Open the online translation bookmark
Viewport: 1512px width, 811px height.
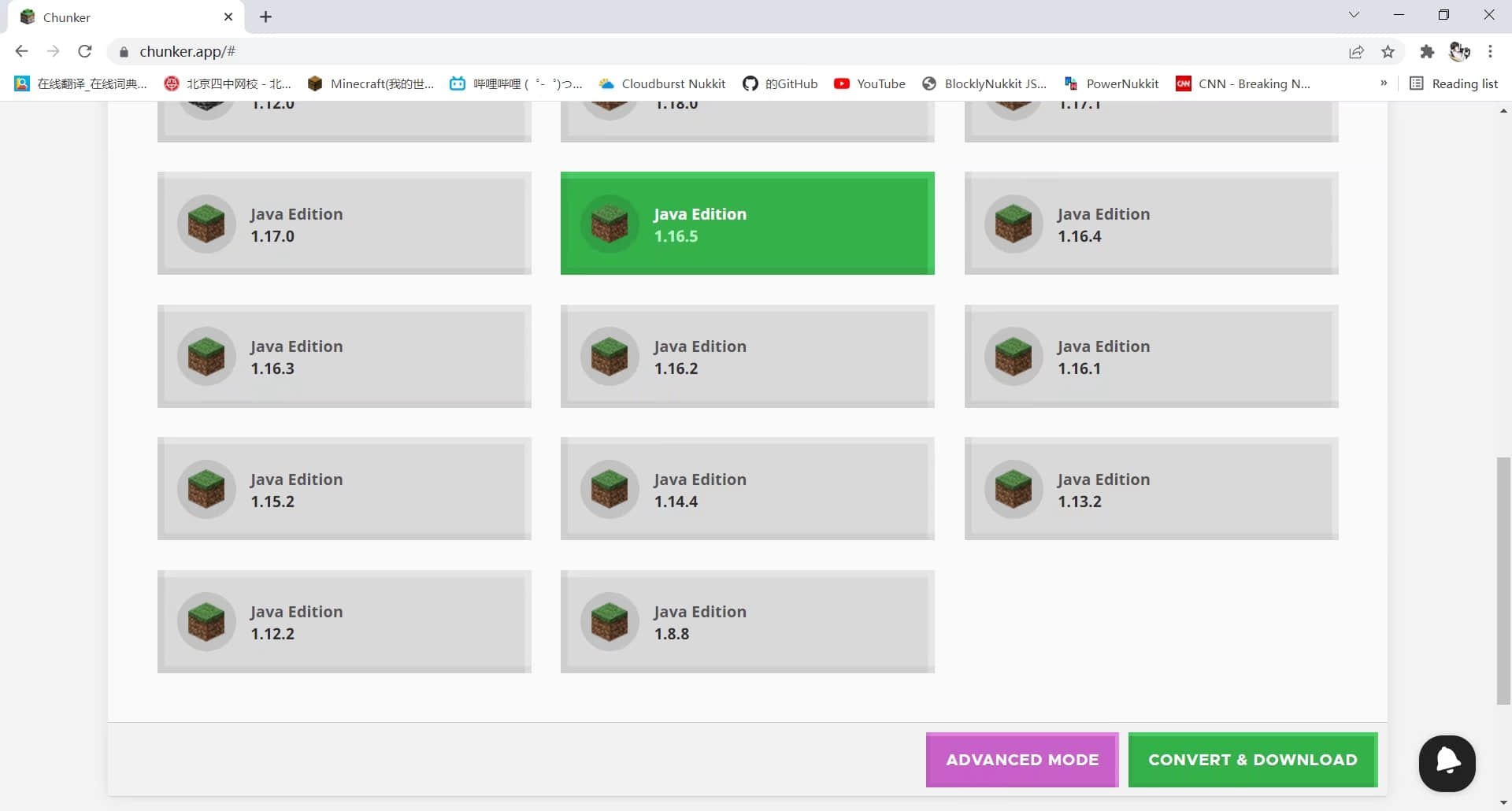coord(80,83)
